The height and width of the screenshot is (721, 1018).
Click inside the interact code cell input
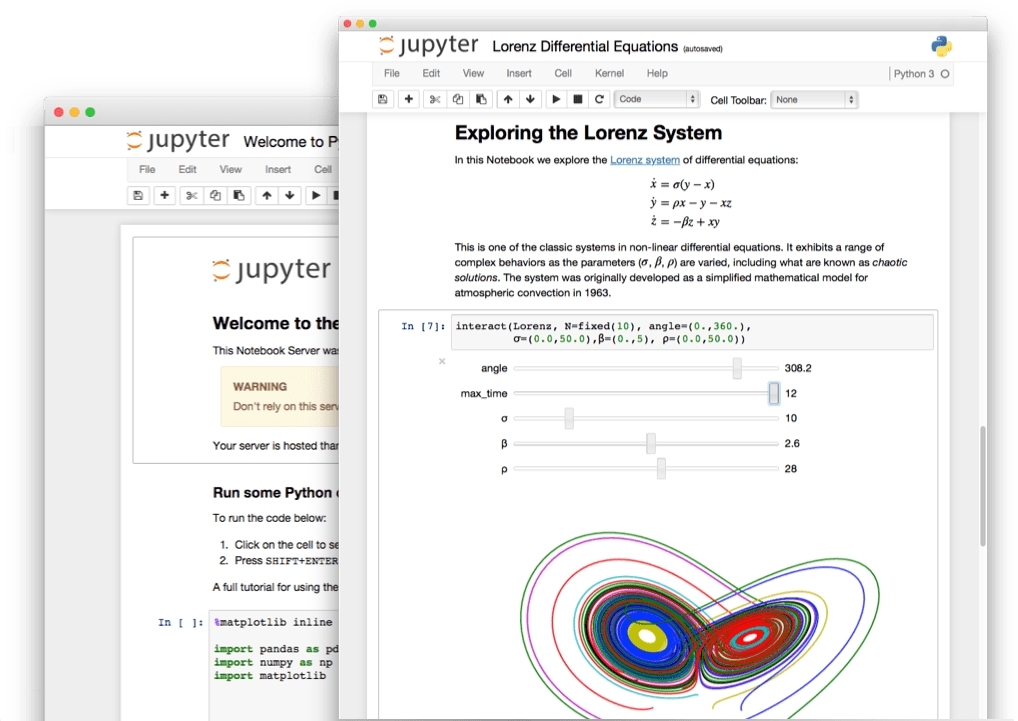point(690,332)
